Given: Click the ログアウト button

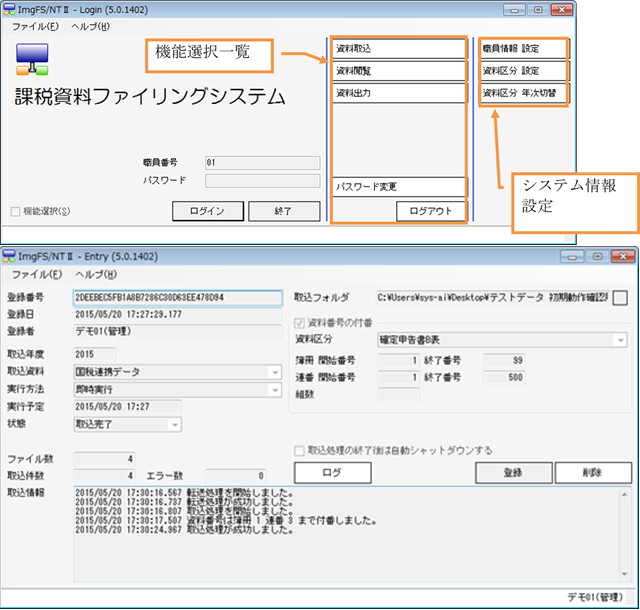Looking at the screenshot, I should (431, 211).
